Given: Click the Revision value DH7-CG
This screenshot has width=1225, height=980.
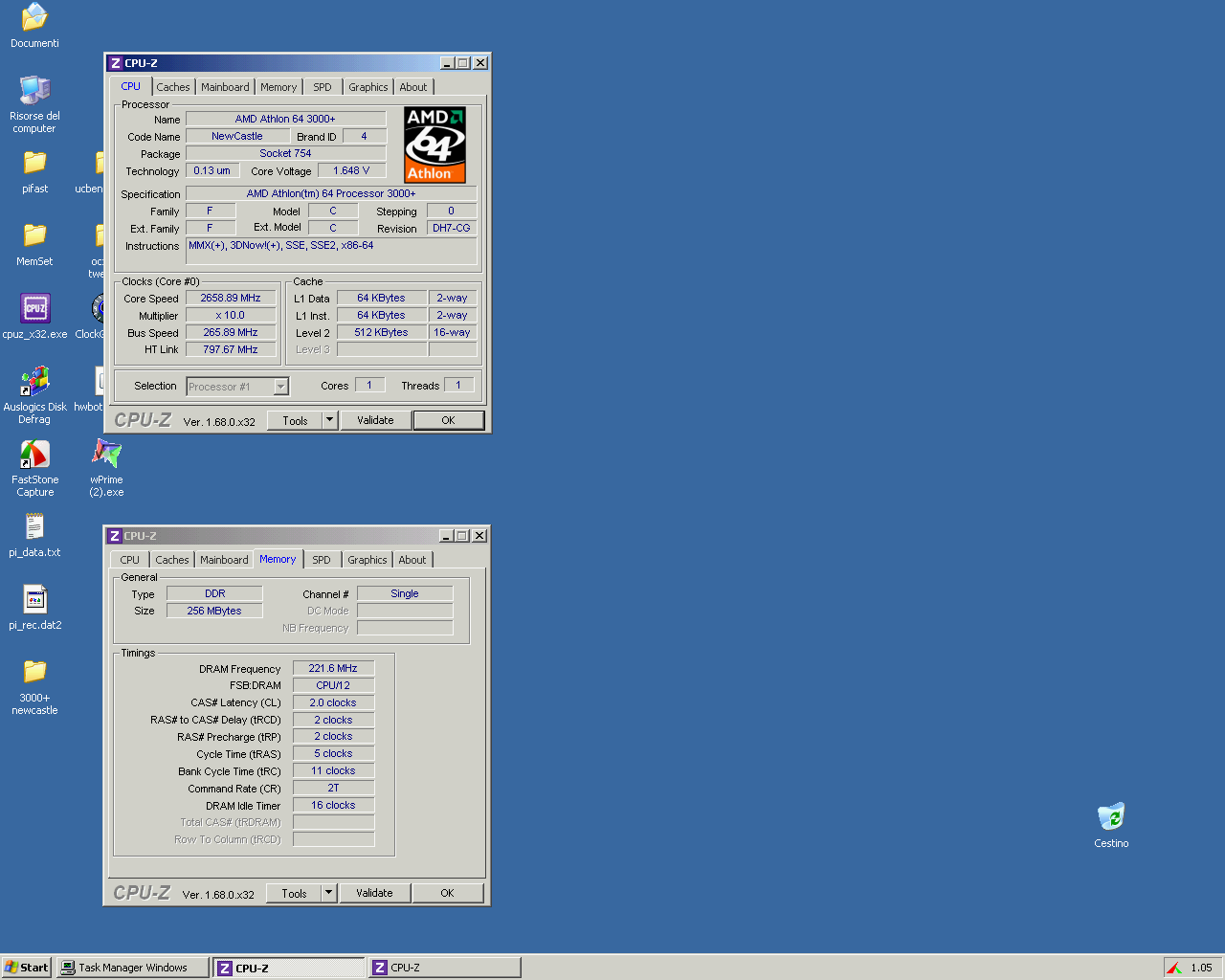Looking at the screenshot, I should tap(452, 228).
